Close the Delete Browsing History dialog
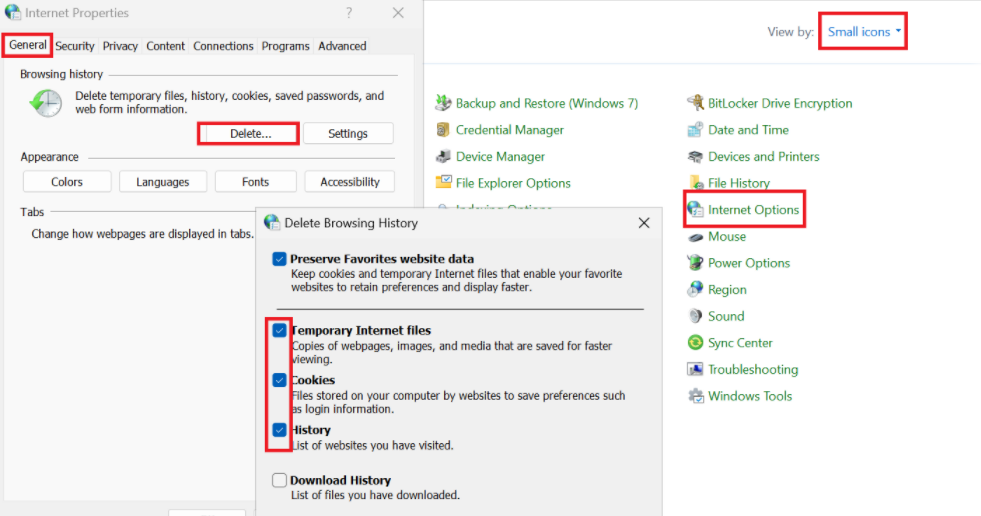 tap(644, 223)
